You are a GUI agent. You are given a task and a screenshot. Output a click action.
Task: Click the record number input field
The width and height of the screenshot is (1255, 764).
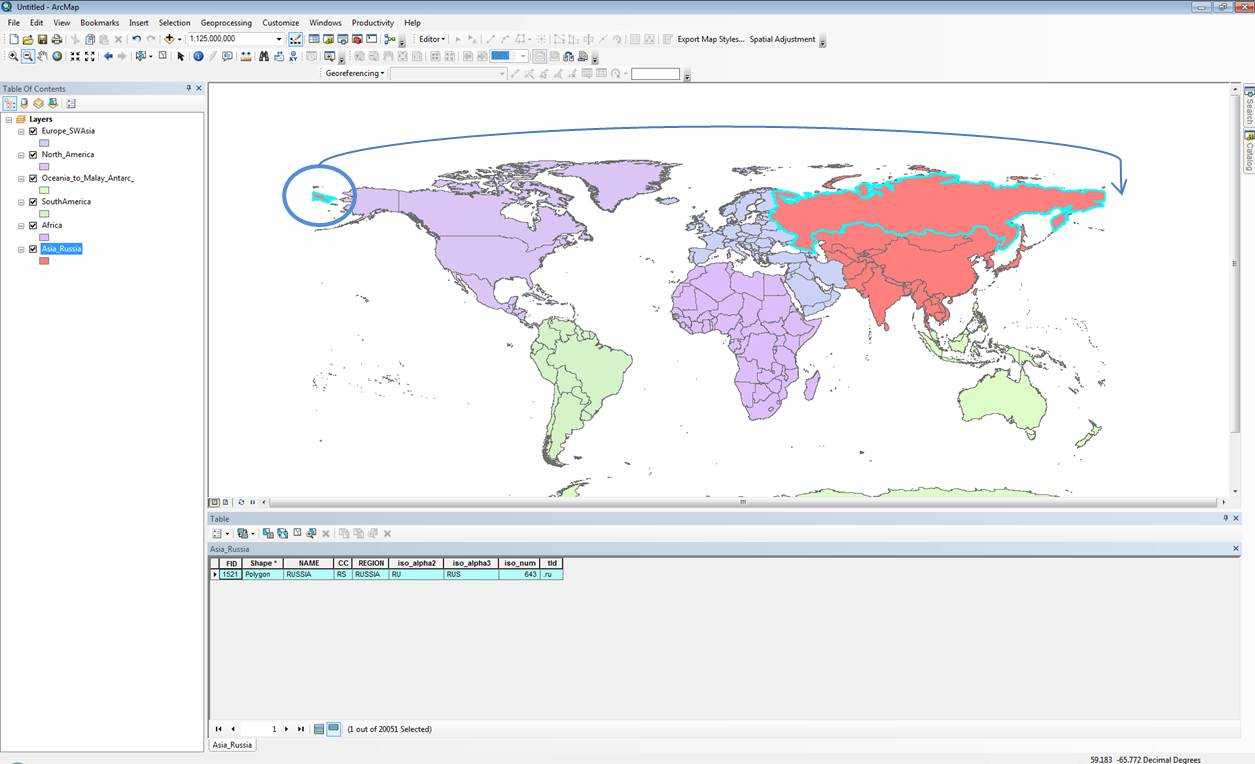coord(260,729)
